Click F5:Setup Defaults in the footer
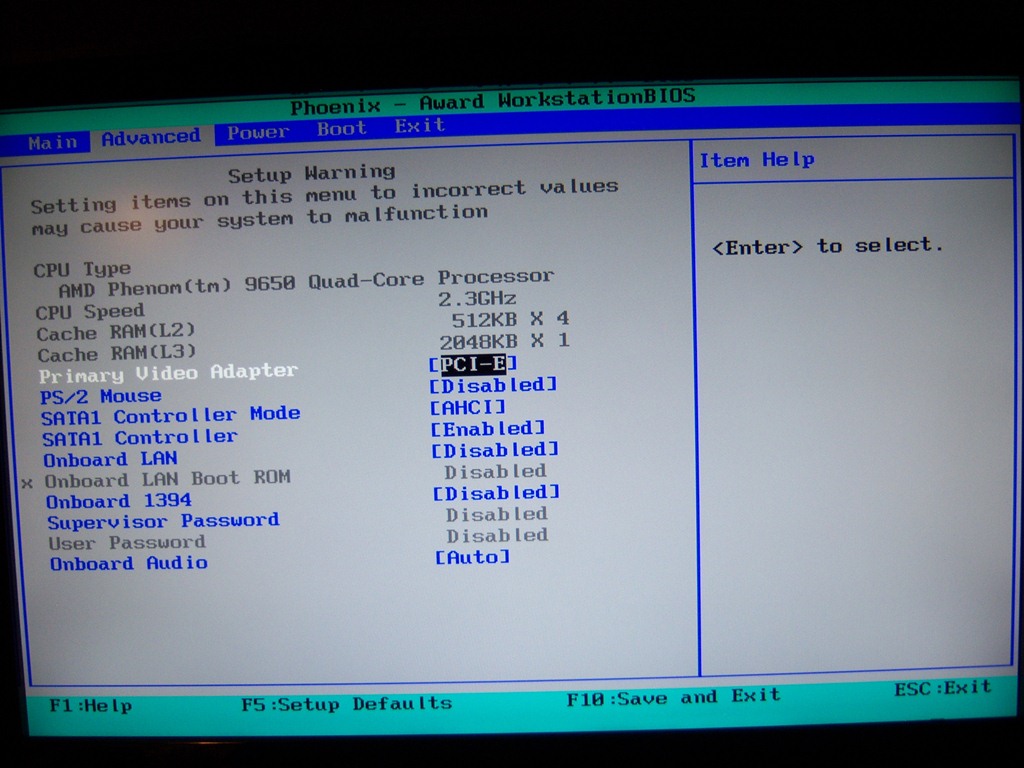Image resolution: width=1024 pixels, height=768 pixels. point(347,704)
